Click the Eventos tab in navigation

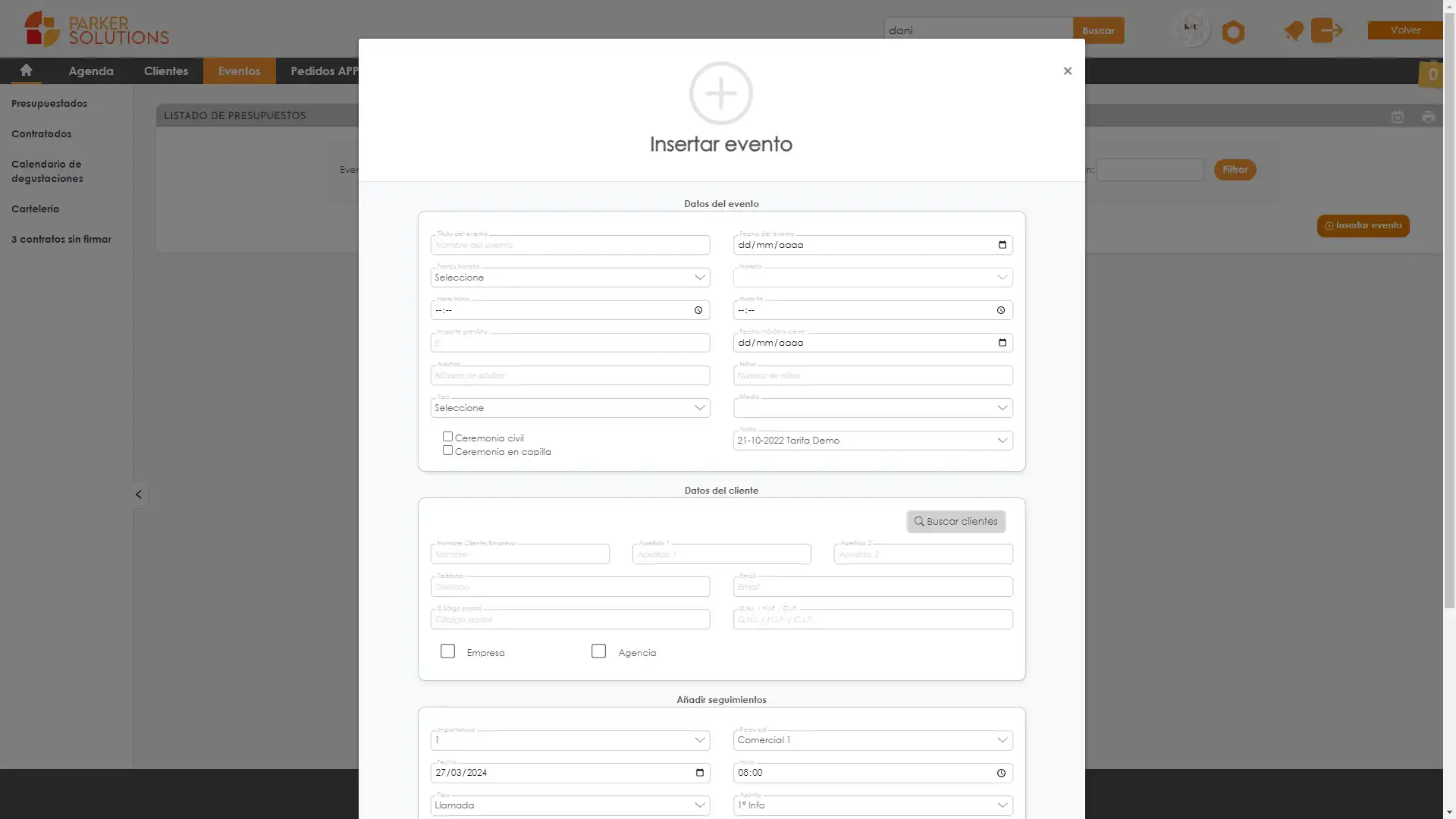coord(239,70)
